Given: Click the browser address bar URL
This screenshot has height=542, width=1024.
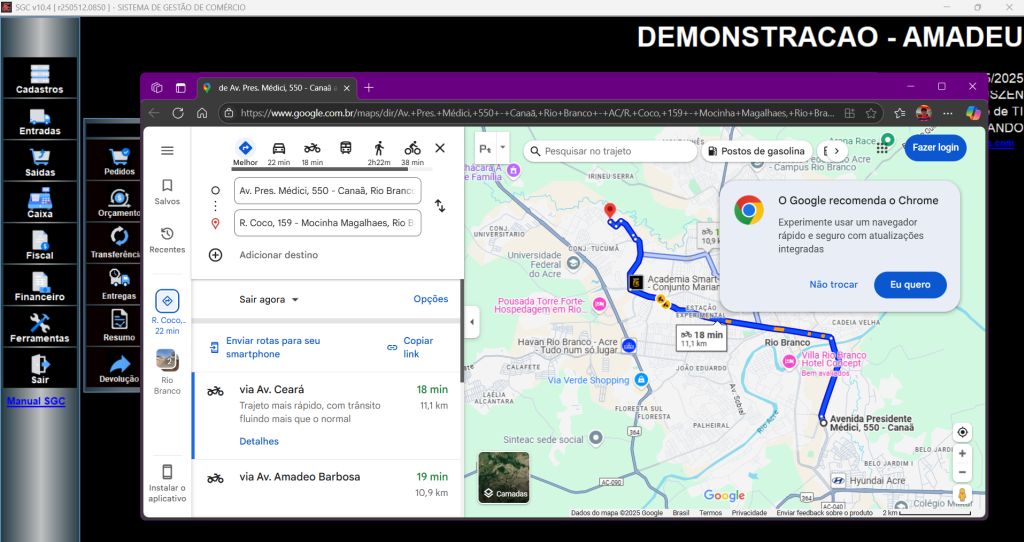Looking at the screenshot, I should coord(537,113).
